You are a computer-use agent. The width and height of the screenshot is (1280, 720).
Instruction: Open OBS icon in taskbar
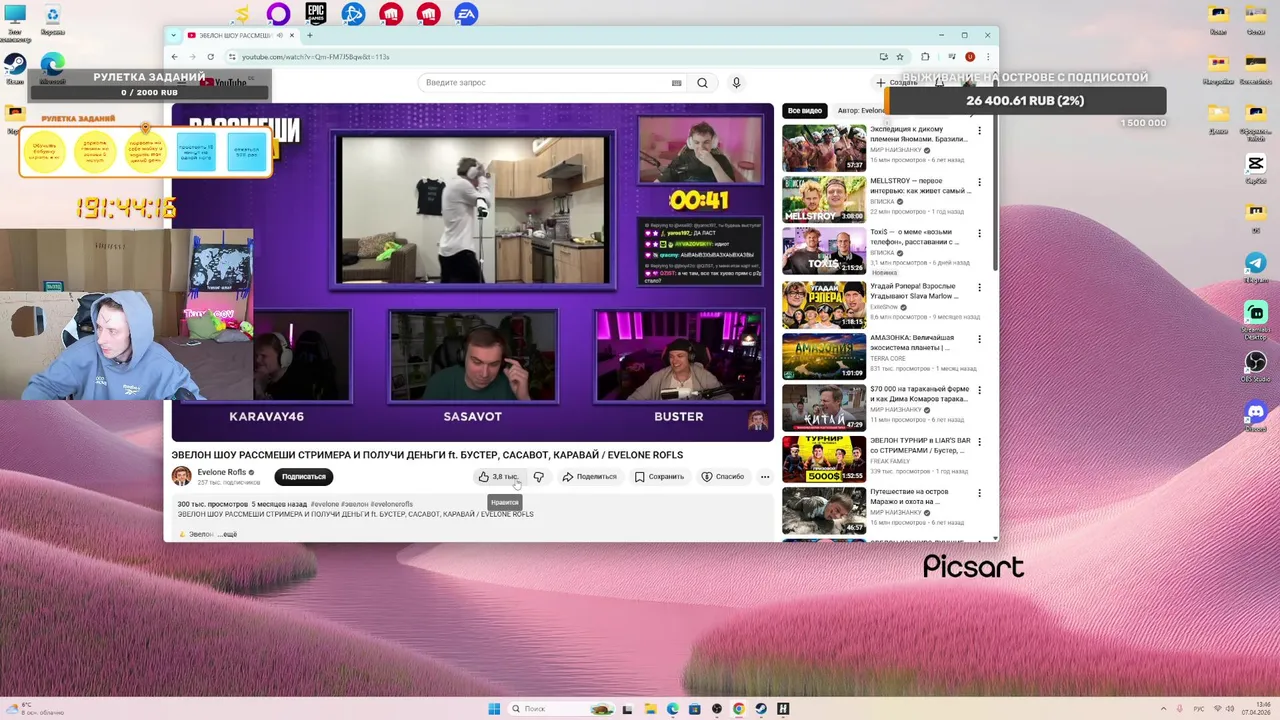717,709
